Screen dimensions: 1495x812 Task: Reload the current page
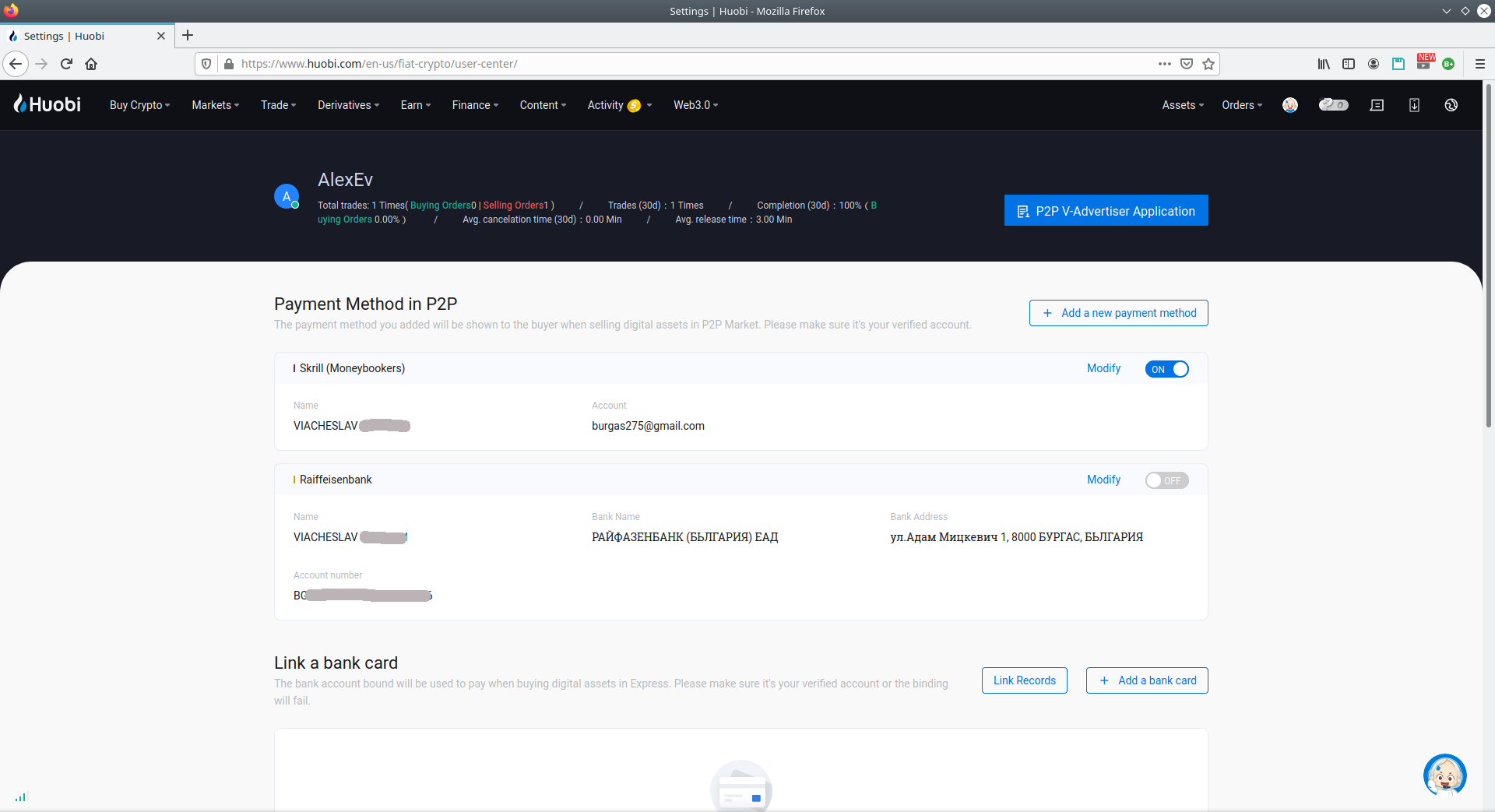coord(66,64)
